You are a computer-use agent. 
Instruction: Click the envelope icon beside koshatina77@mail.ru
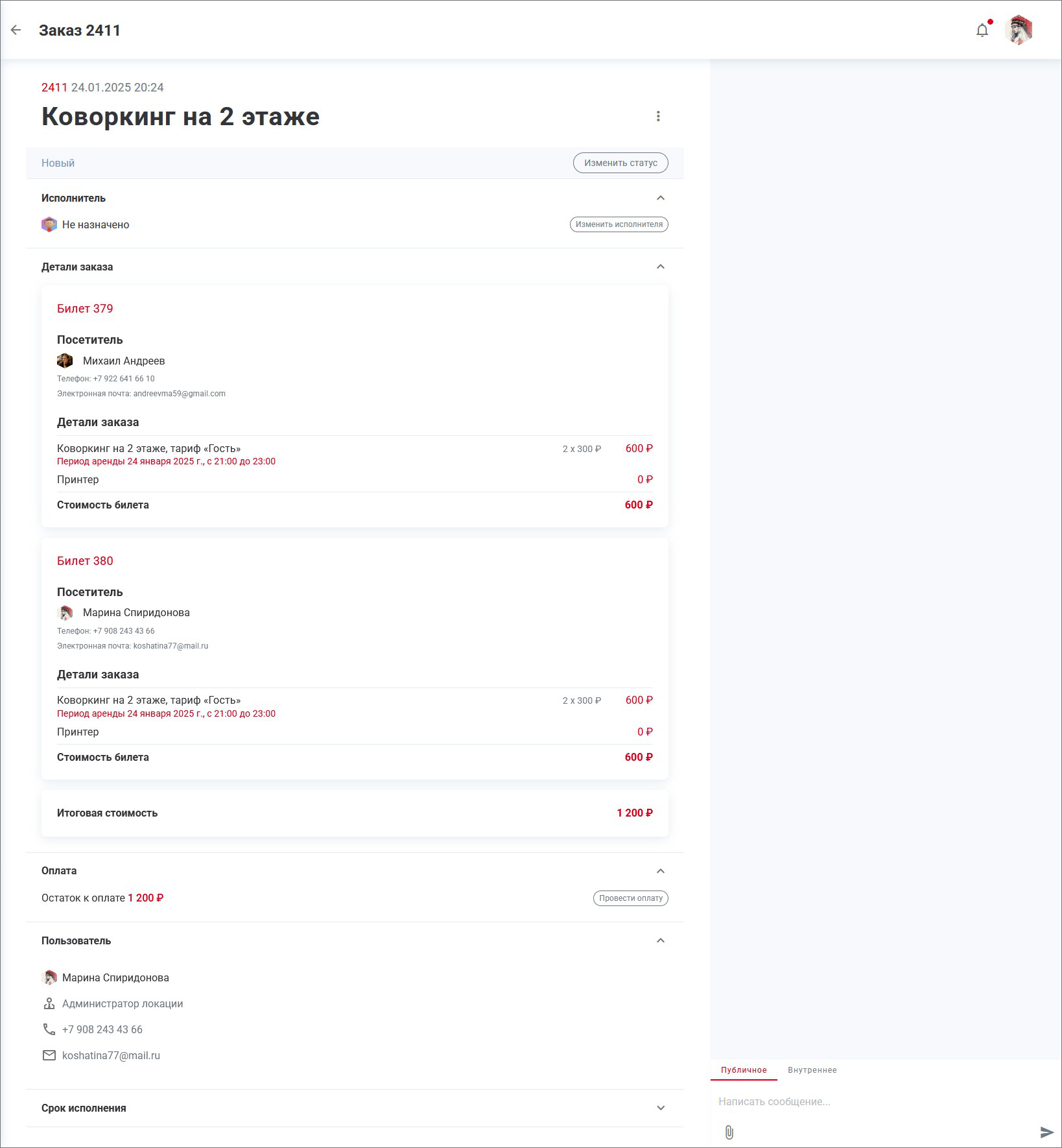coord(49,1055)
